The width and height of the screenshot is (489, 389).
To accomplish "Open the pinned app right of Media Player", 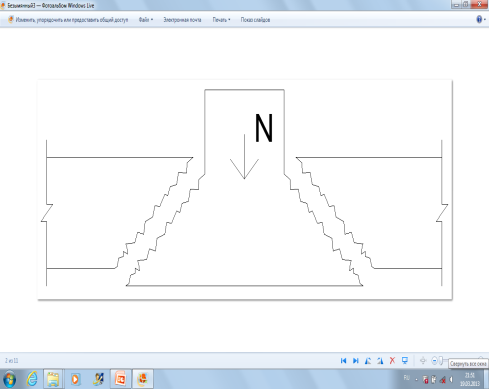I will coord(98,379).
